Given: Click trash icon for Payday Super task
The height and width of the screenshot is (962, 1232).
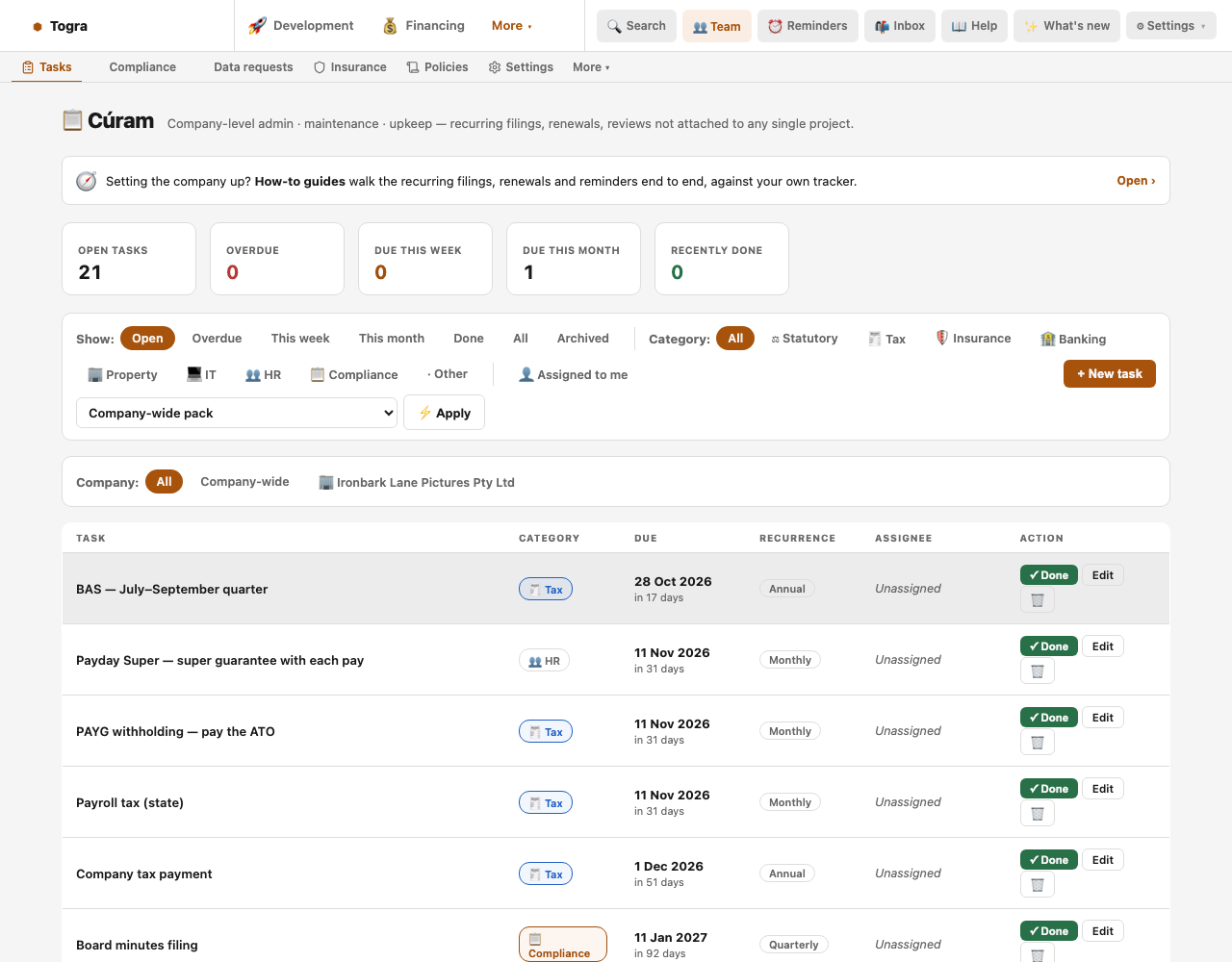Looking at the screenshot, I should (1038, 671).
